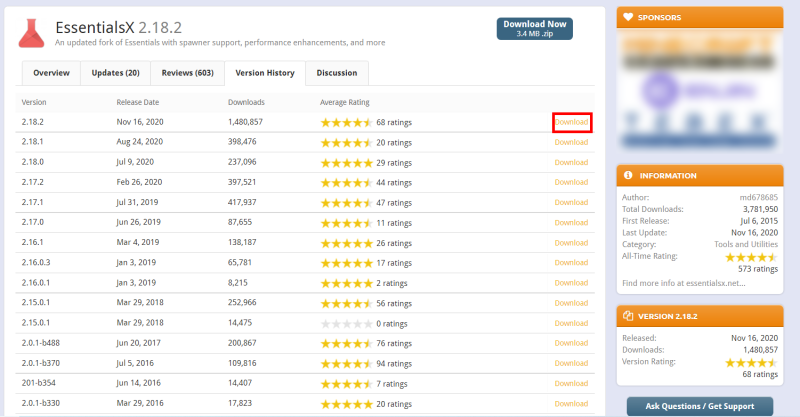Download version 2.0.1-b330
This screenshot has height=417, width=800.
pos(571,404)
